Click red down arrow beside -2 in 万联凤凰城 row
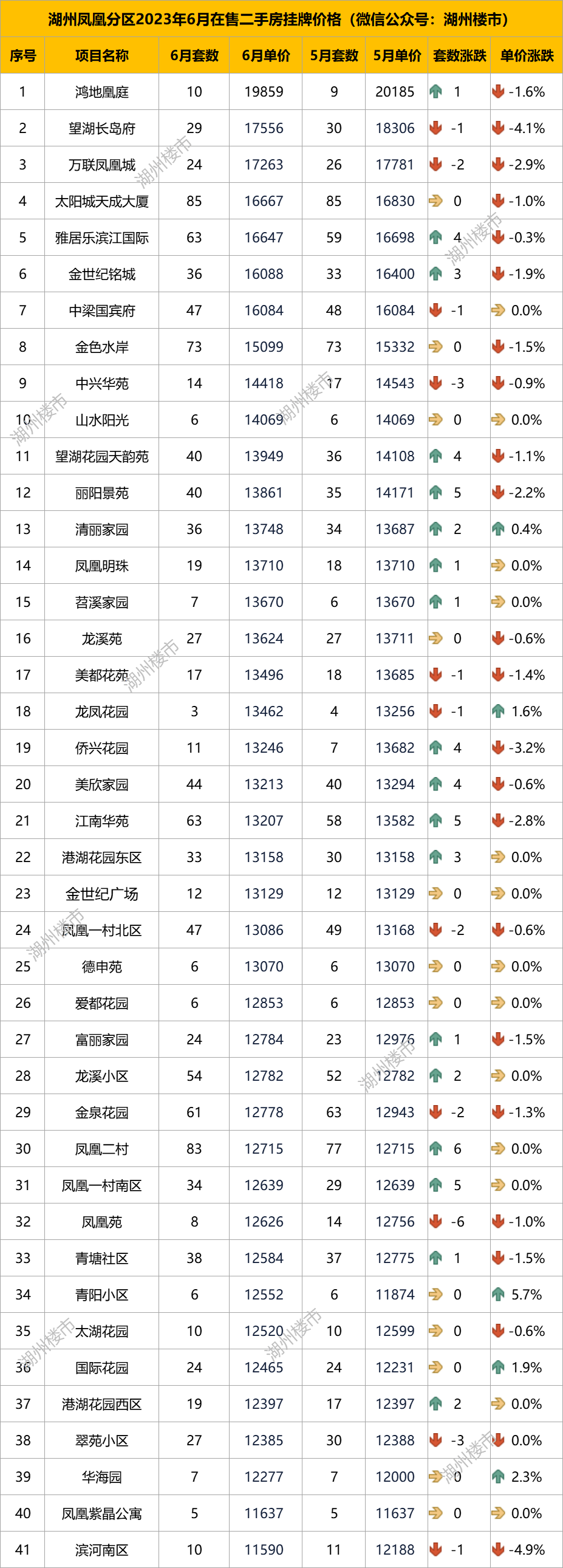This screenshot has height=1568, width=563. click(435, 165)
